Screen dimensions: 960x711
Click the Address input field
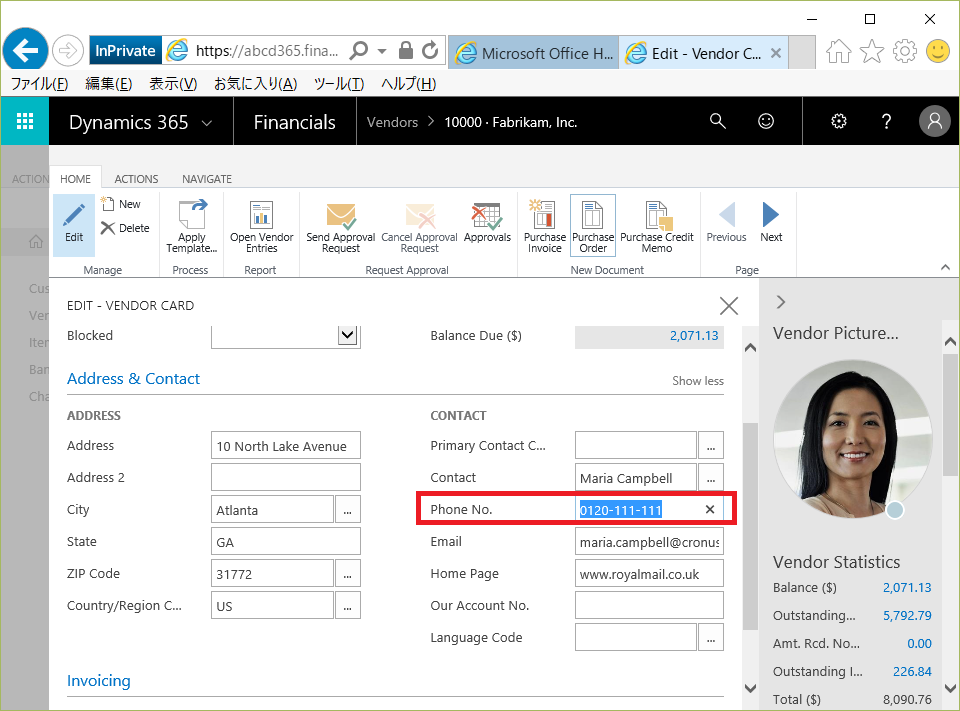tap(285, 446)
